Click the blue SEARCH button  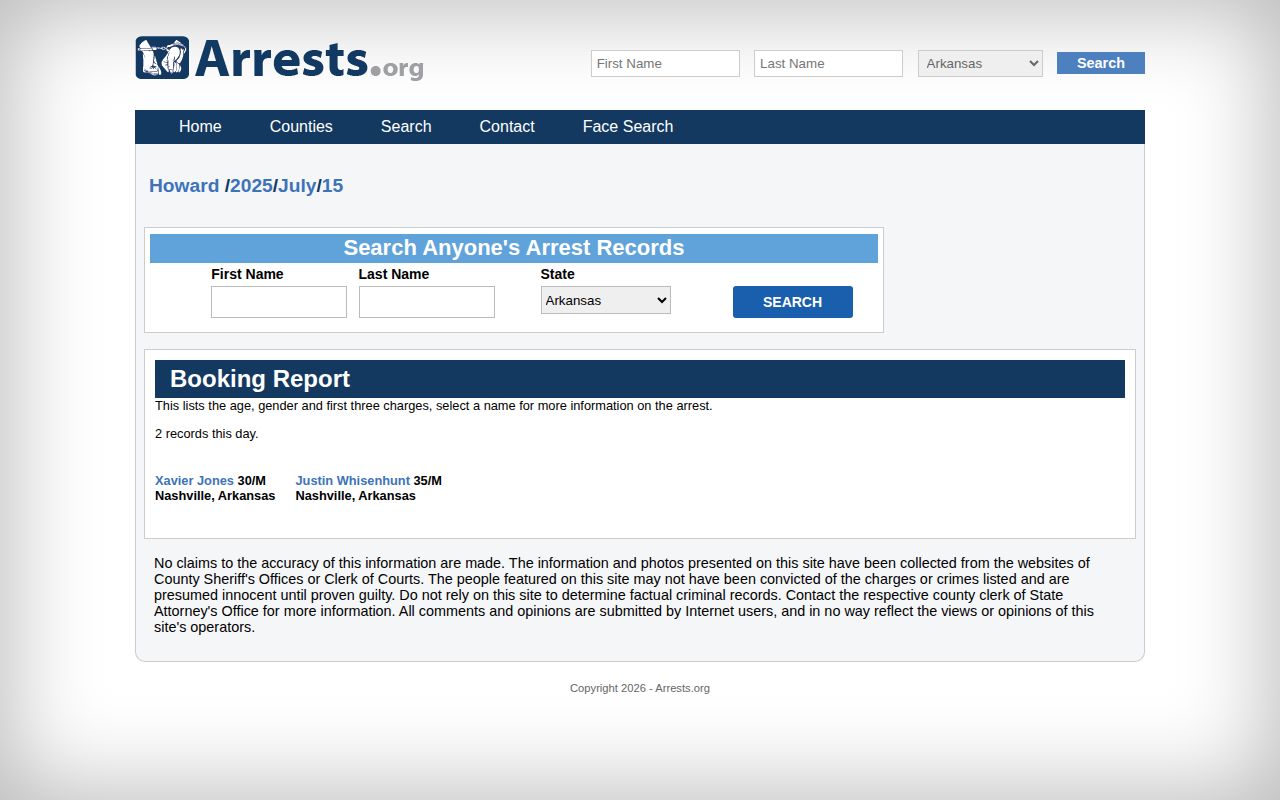[793, 302]
